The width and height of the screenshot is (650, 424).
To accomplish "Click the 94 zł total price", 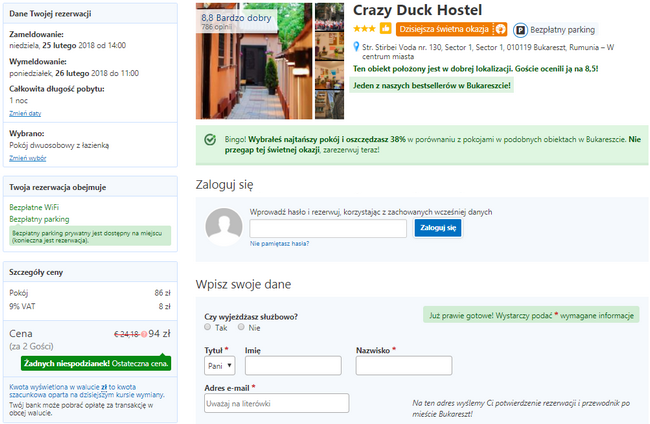I will point(159,334).
